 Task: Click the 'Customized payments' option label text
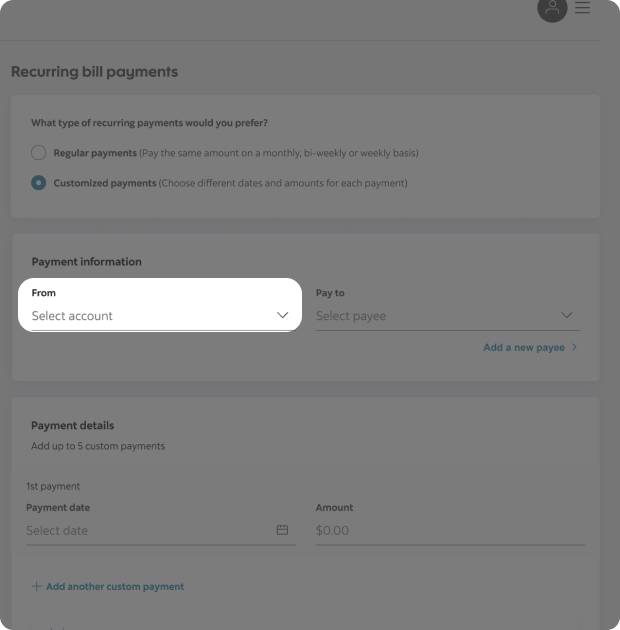(105, 183)
